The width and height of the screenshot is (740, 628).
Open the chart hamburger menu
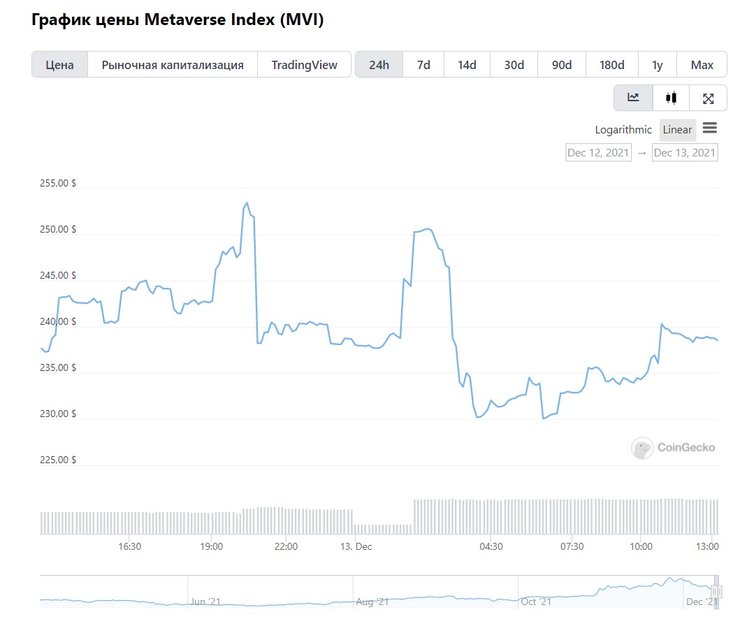(710, 128)
